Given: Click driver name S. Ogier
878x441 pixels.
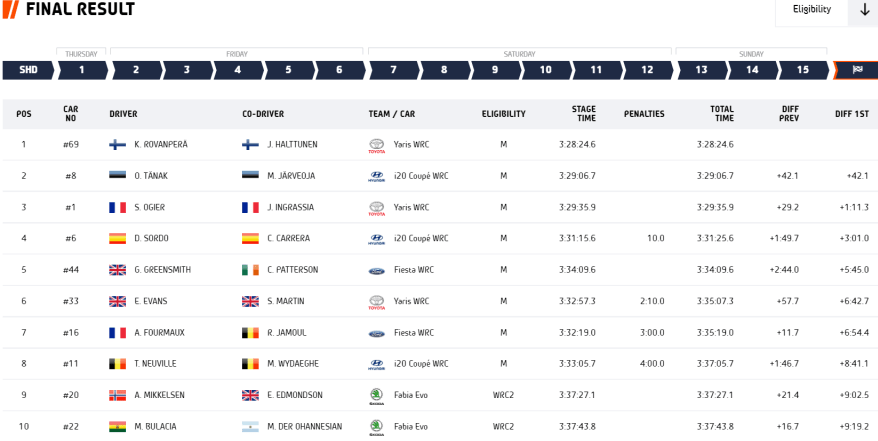Looking at the screenshot, I should (149, 207).
